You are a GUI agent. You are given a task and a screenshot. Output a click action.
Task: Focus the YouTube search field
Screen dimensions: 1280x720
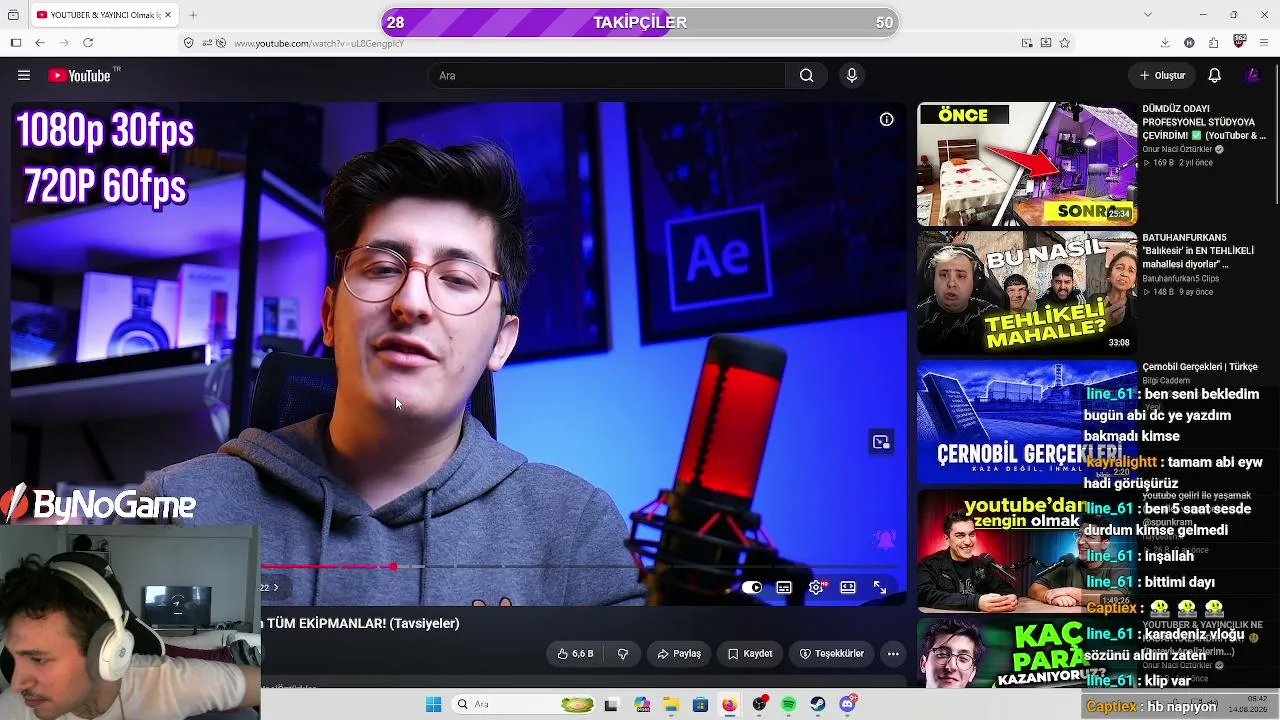[608, 75]
